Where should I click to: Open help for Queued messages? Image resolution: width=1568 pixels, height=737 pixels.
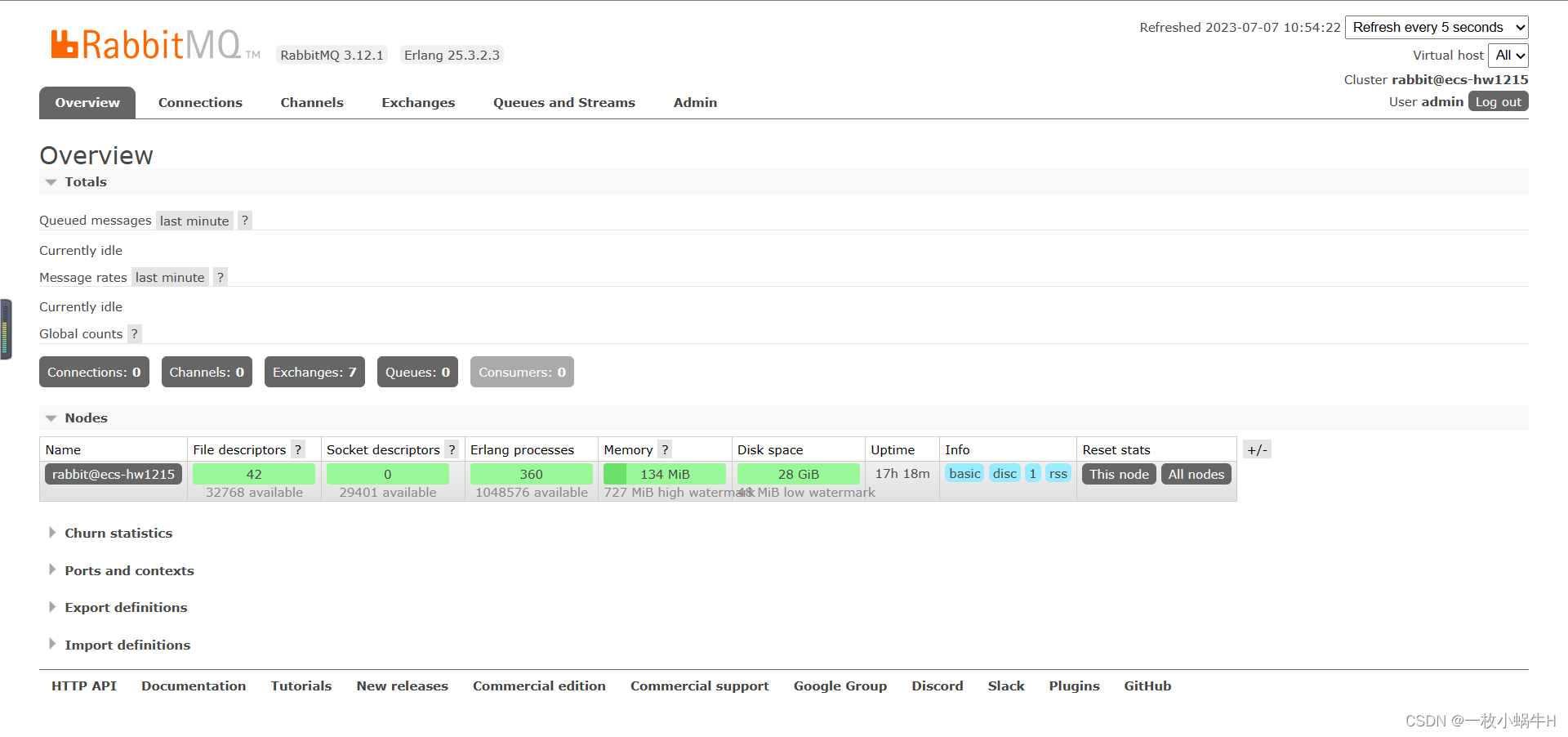click(x=245, y=221)
